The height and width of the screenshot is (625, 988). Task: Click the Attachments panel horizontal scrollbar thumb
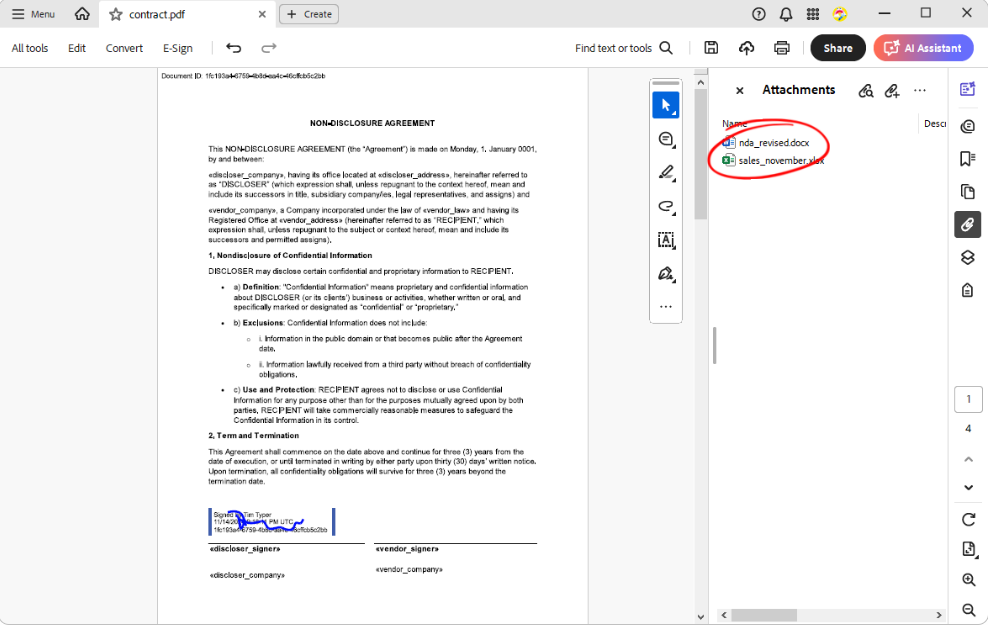(764, 615)
